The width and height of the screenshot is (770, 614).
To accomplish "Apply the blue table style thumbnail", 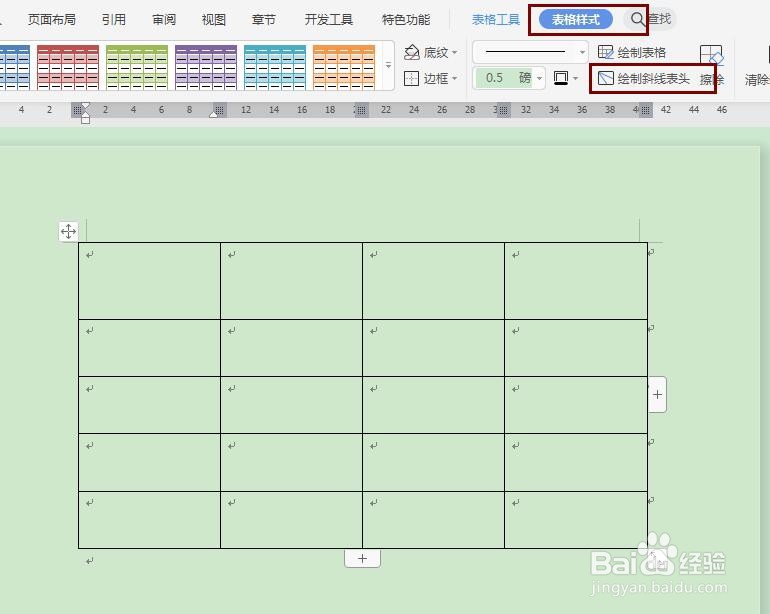I will click(x=15, y=67).
